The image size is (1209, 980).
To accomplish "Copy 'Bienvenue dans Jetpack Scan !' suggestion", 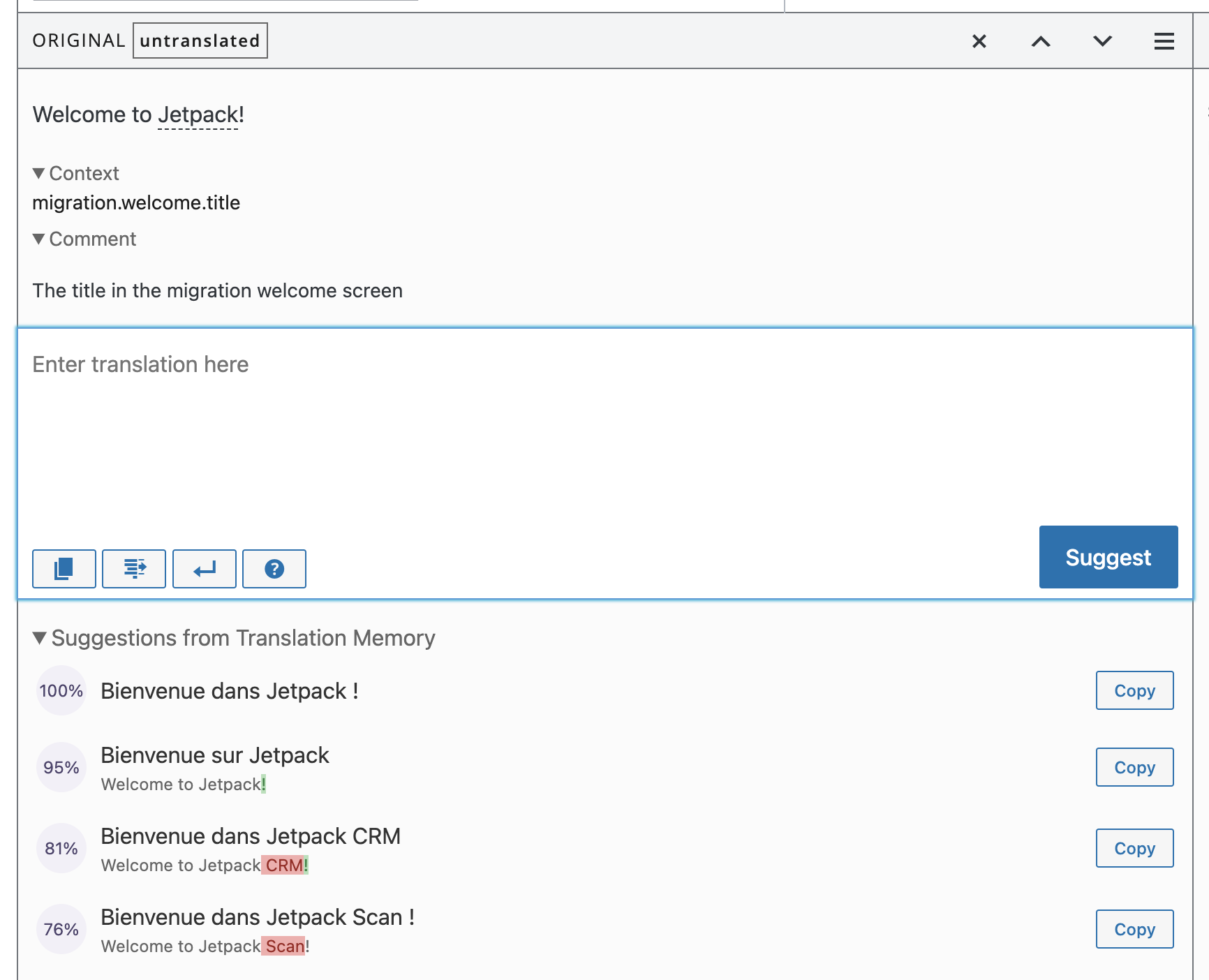I will pyautogui.click(x=1134, y=929).
